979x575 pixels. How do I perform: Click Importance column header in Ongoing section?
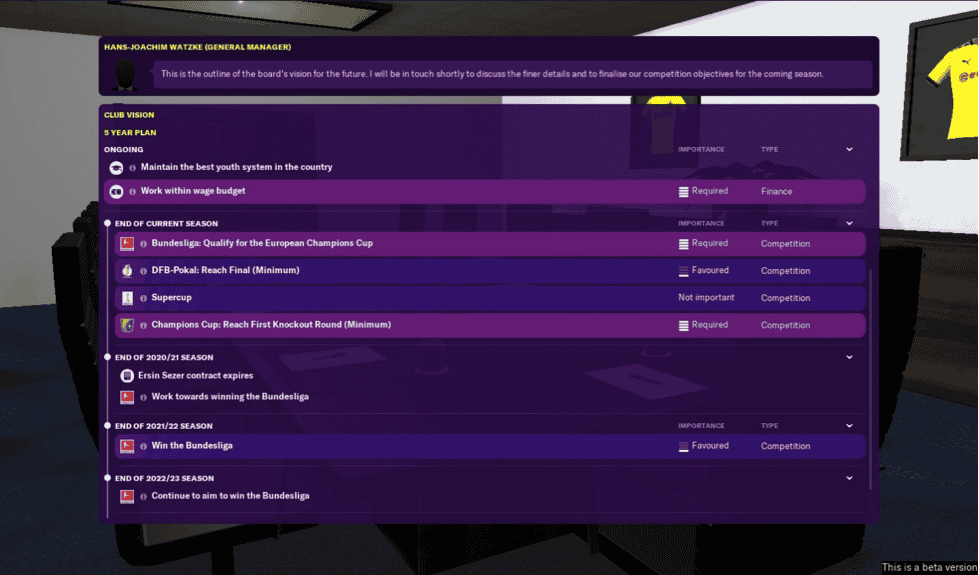(701, 149)
